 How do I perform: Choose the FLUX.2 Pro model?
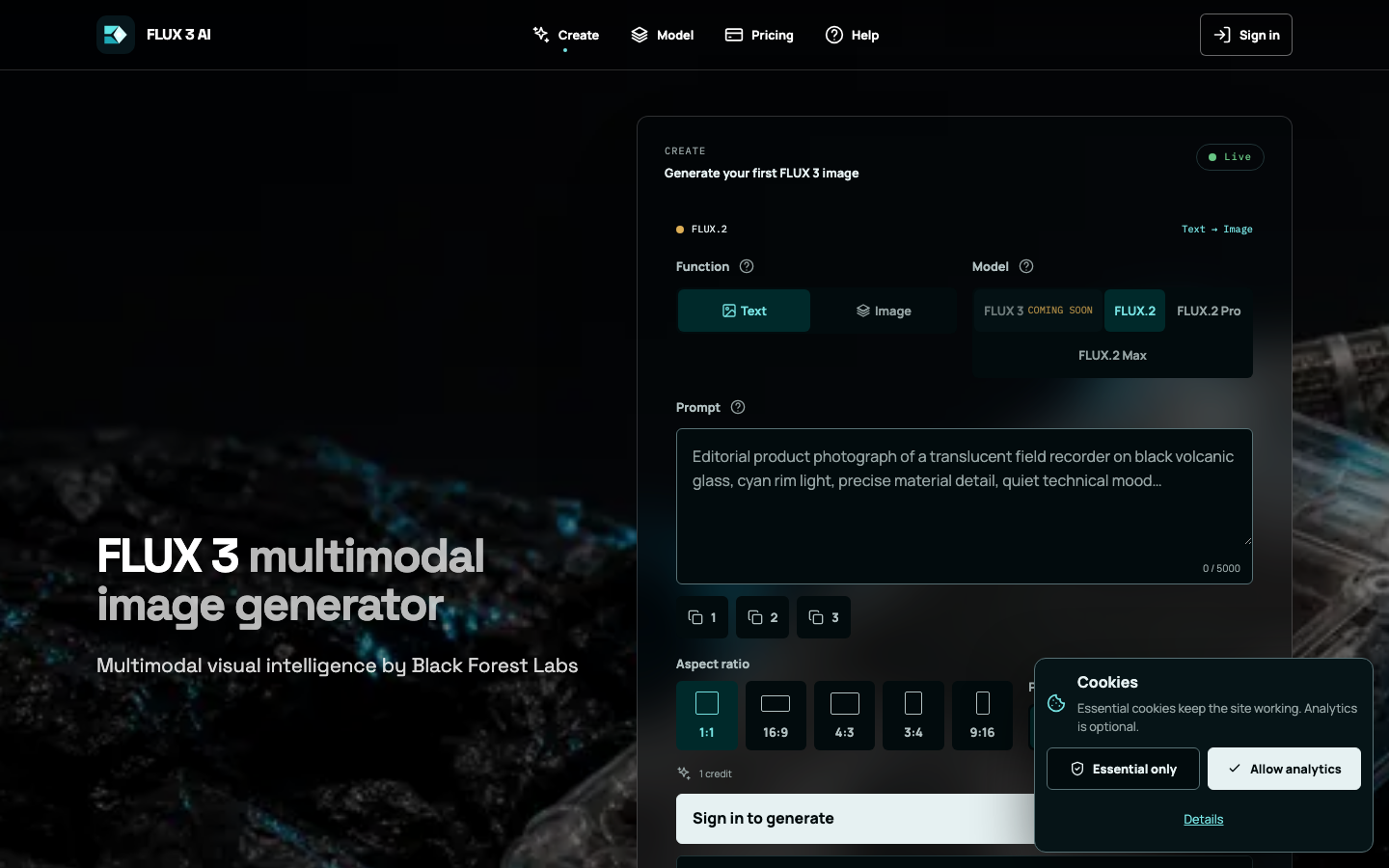(x=1209, y=311)
